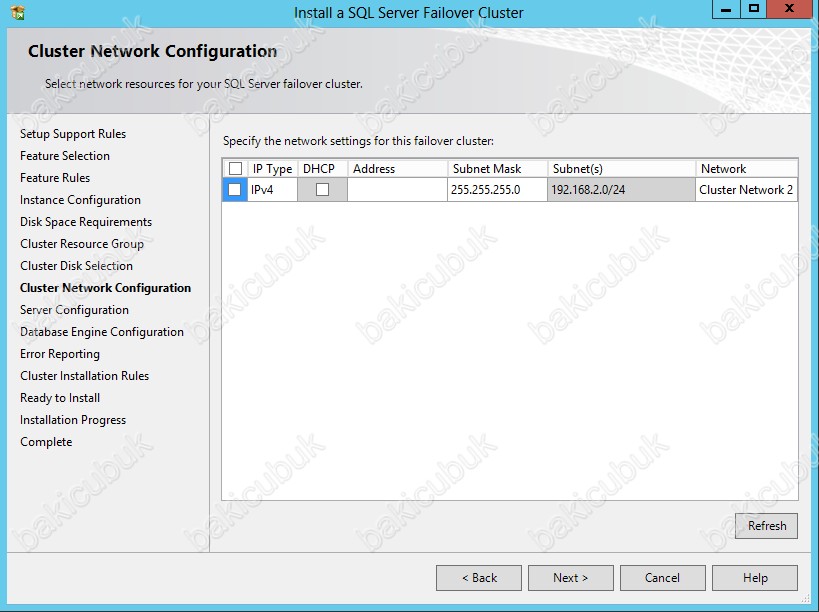Tick the IPv4 row selection checkbox

[235, 189]
